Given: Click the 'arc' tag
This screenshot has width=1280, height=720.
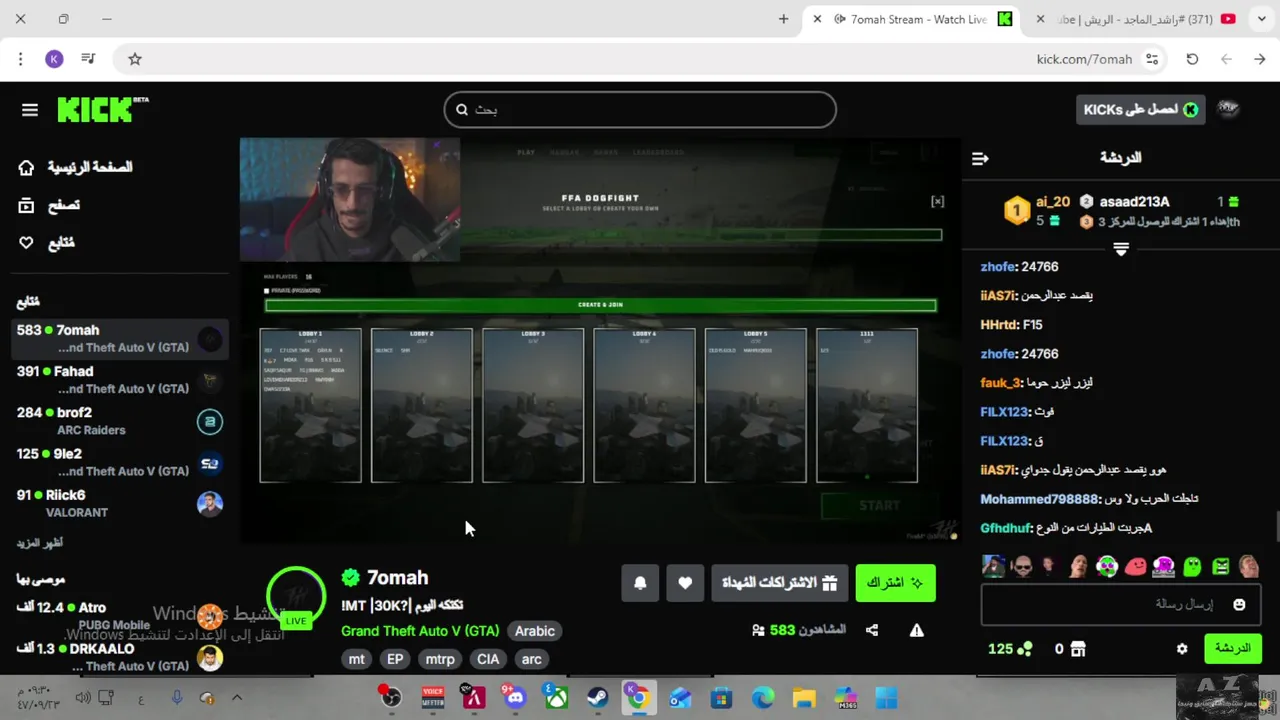Looking at the screenshot, I should coord(532,659).
